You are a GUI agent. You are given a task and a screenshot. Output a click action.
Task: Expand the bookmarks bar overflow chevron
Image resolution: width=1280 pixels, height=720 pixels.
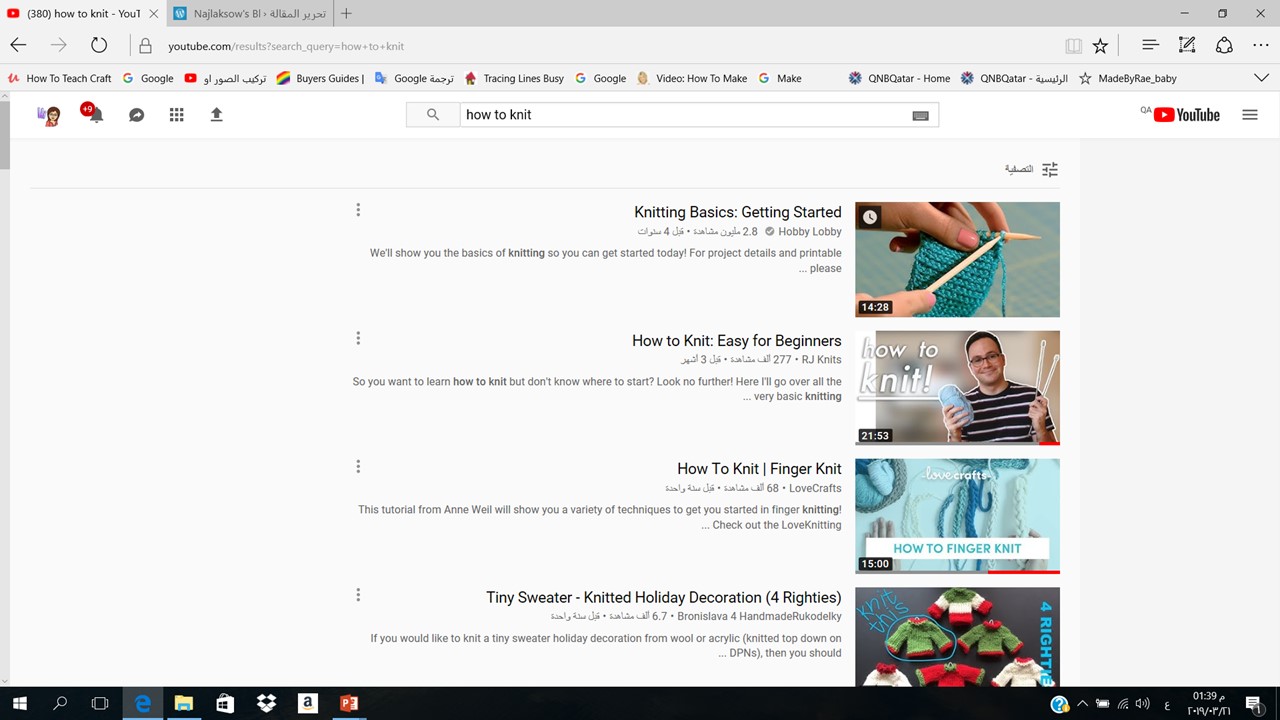pyautogui.click(x=1260, y=78)
